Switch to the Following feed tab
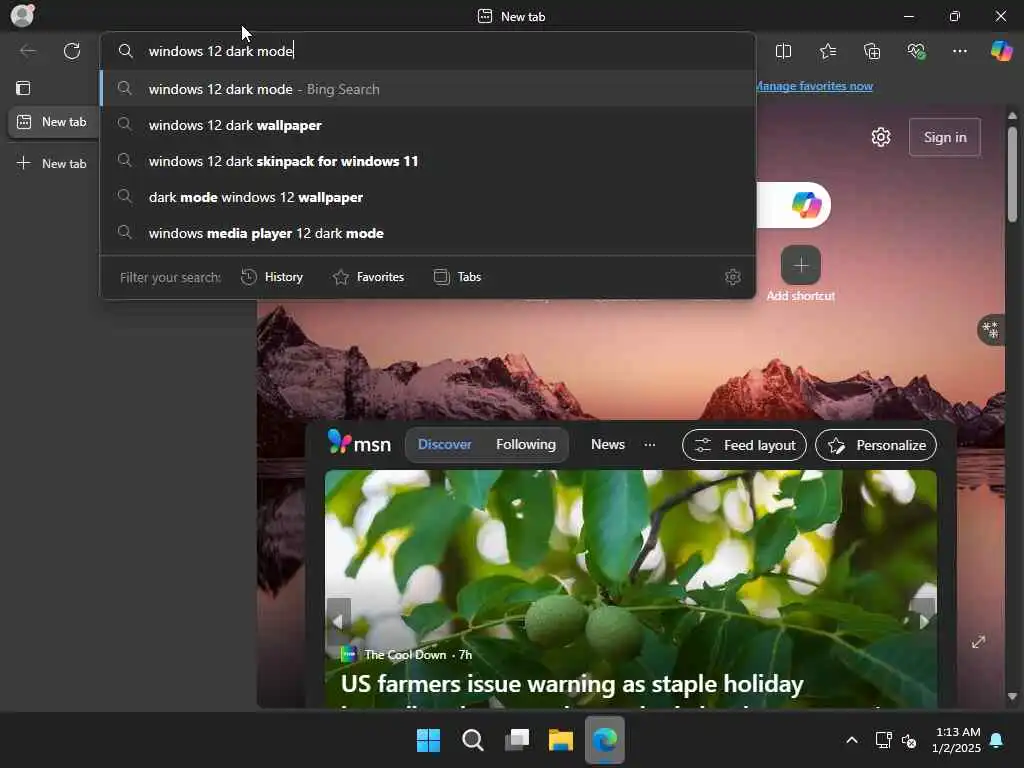This screenshot has width=1024, height=768. (526, 444)
